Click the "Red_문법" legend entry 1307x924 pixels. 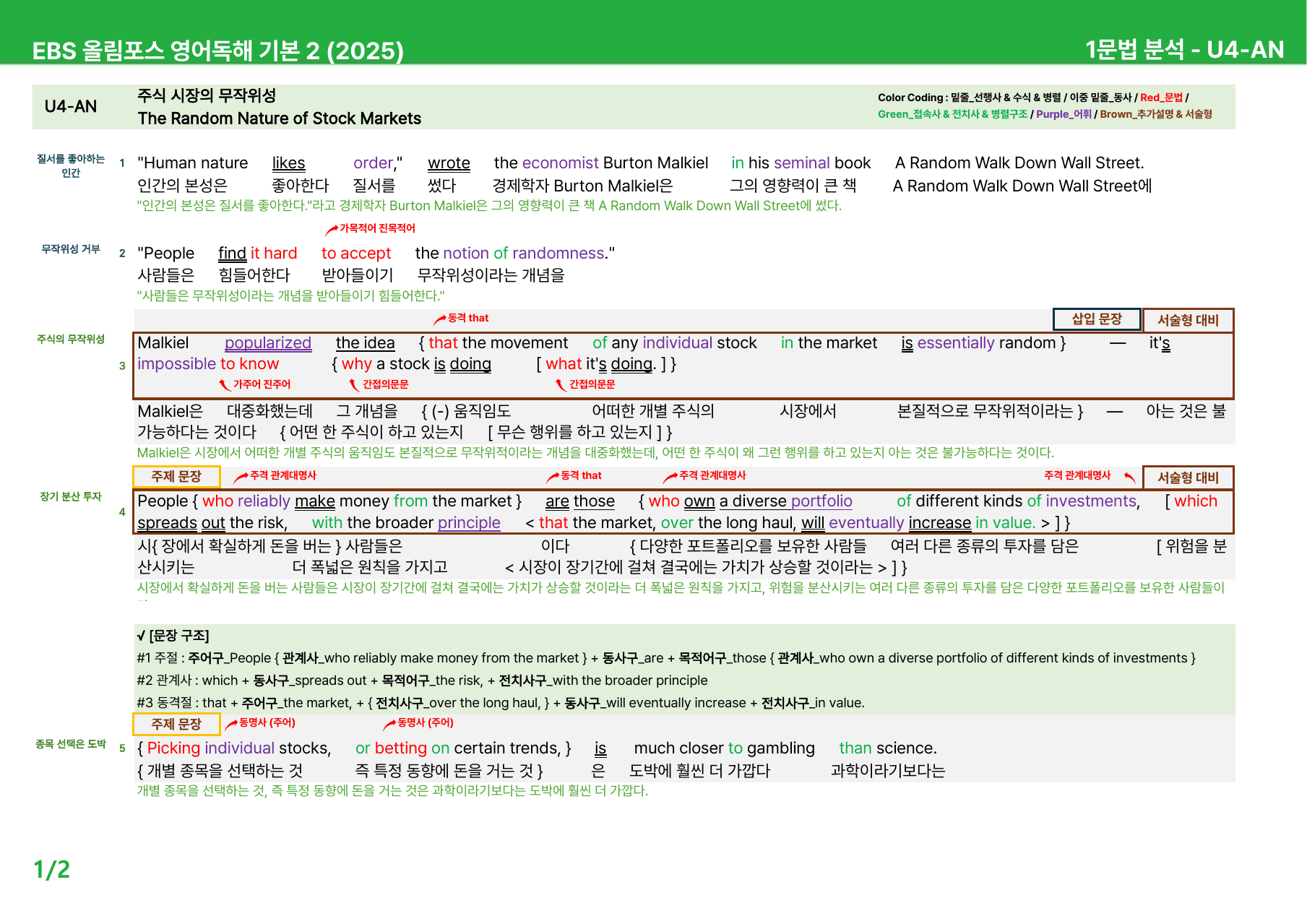click(1162, 98)
